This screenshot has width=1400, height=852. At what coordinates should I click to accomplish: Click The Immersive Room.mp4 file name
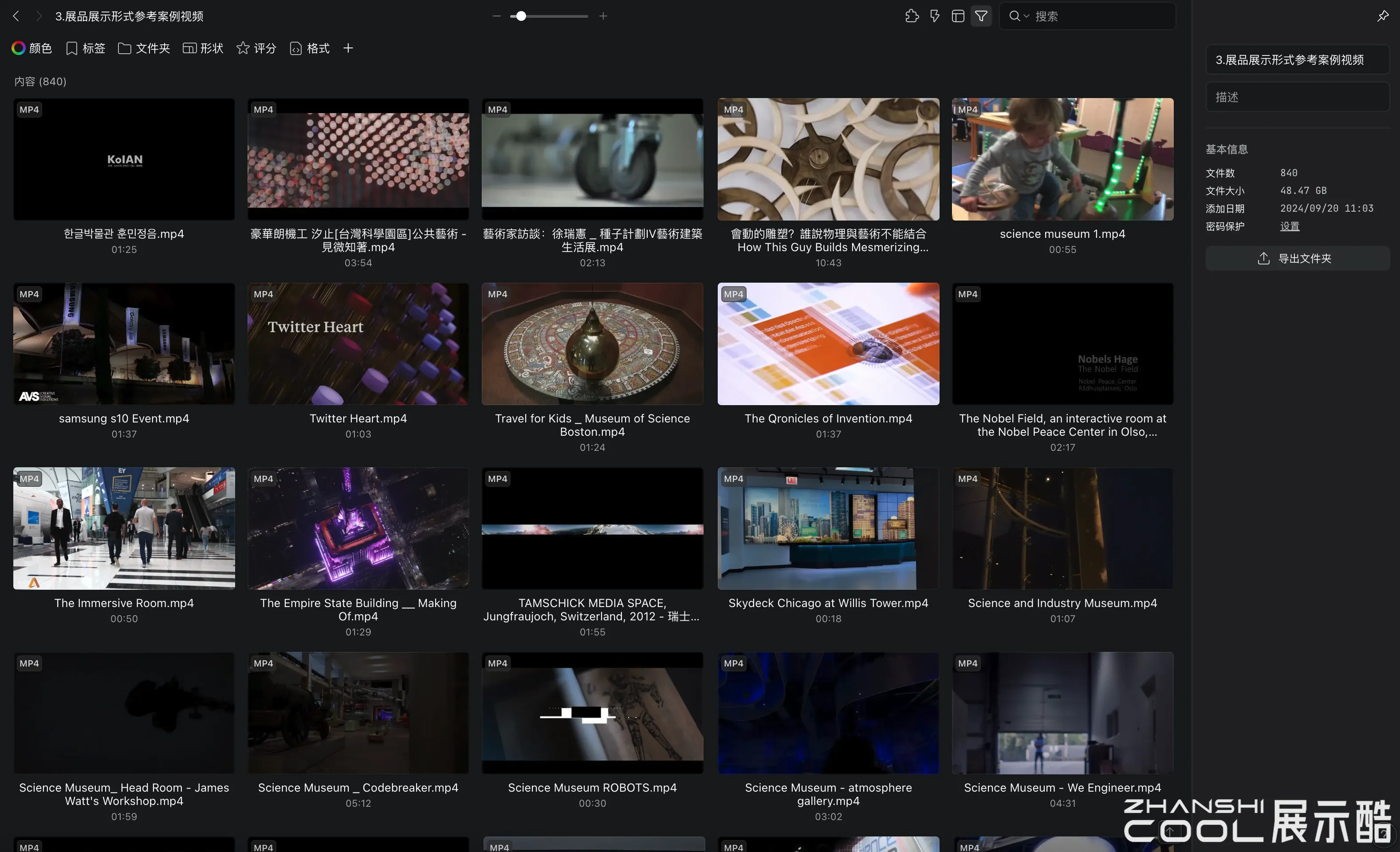click(124, 603)
